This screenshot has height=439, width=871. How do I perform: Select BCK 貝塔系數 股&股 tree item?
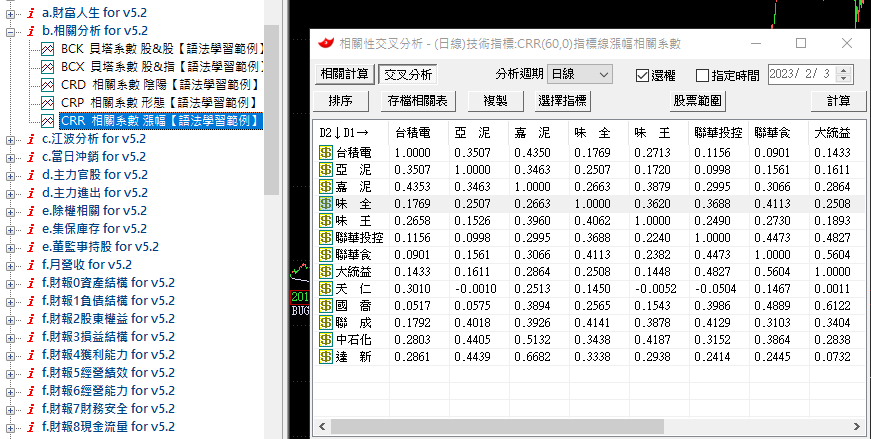pyautogui.click(x=162, y=49)
